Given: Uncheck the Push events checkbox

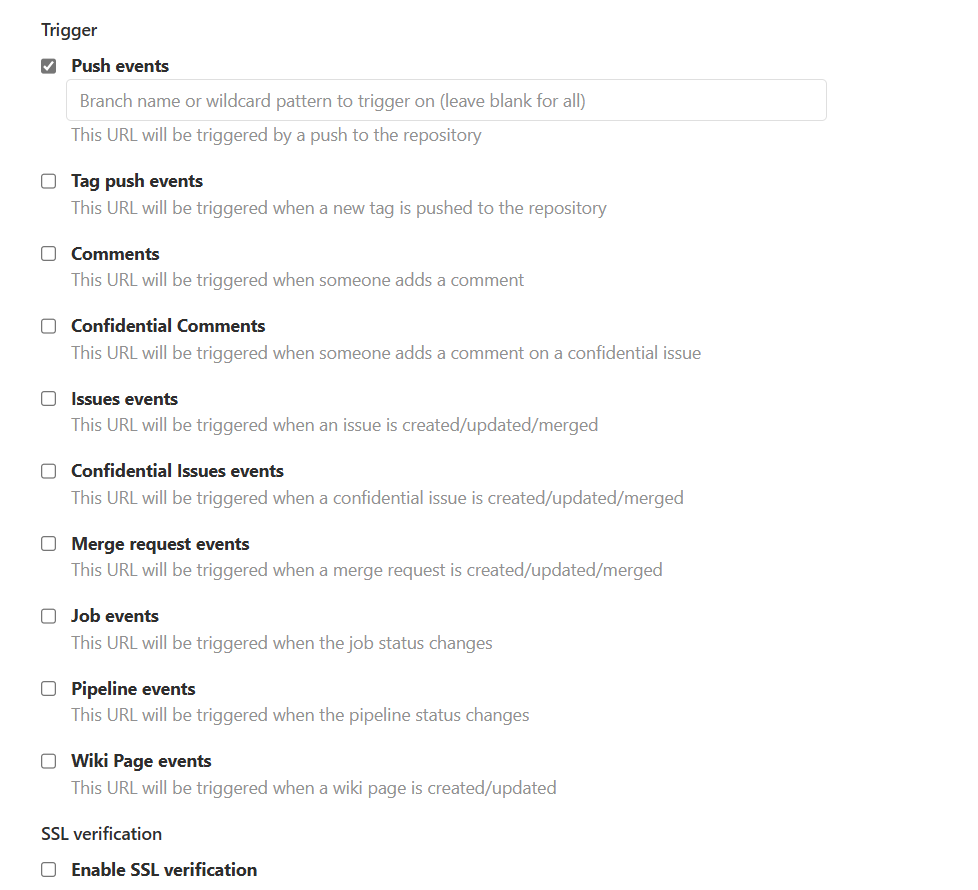Looking at the screenshot, I should [x=48, y=66].
